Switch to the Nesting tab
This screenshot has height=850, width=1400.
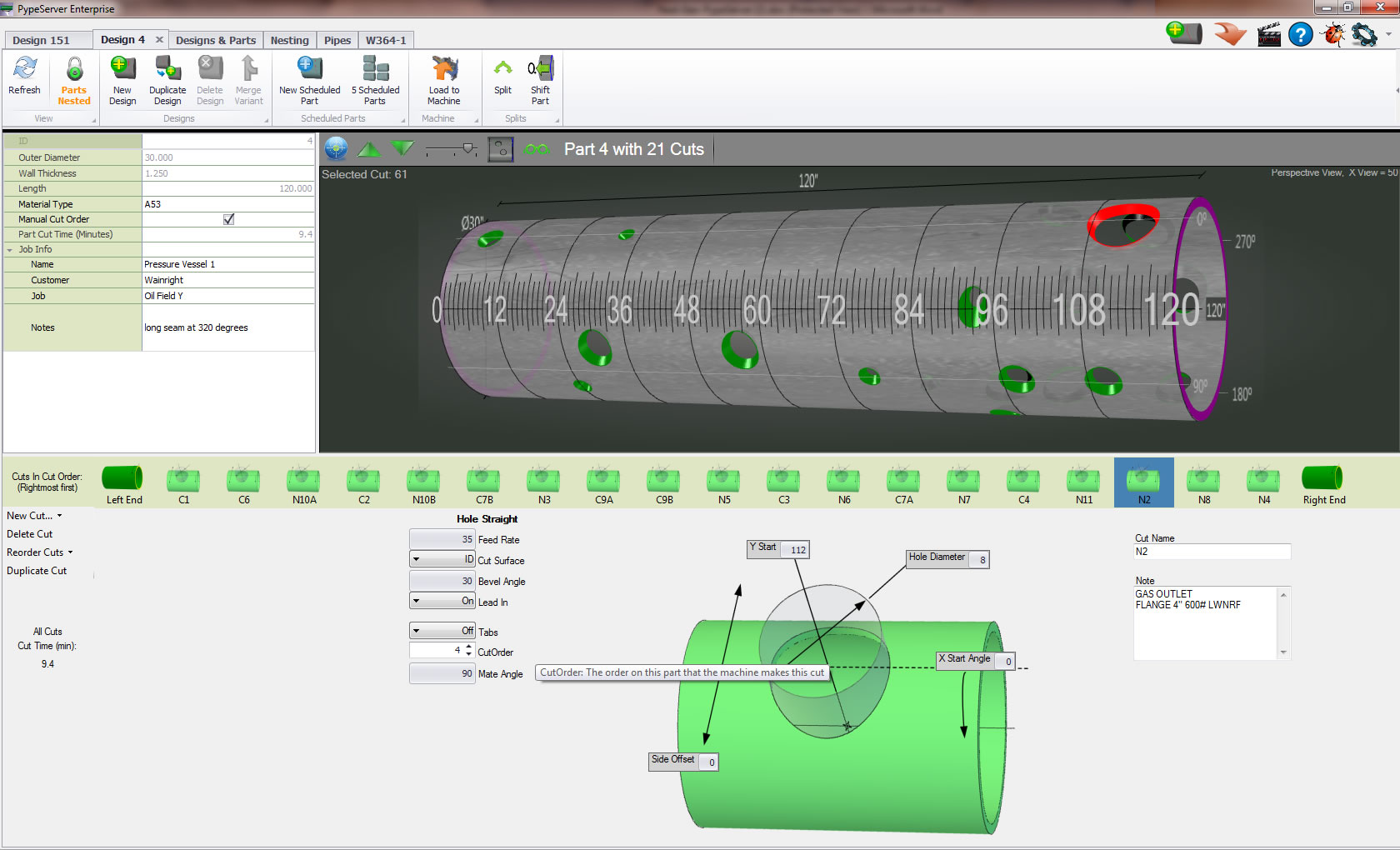[289, 40]
